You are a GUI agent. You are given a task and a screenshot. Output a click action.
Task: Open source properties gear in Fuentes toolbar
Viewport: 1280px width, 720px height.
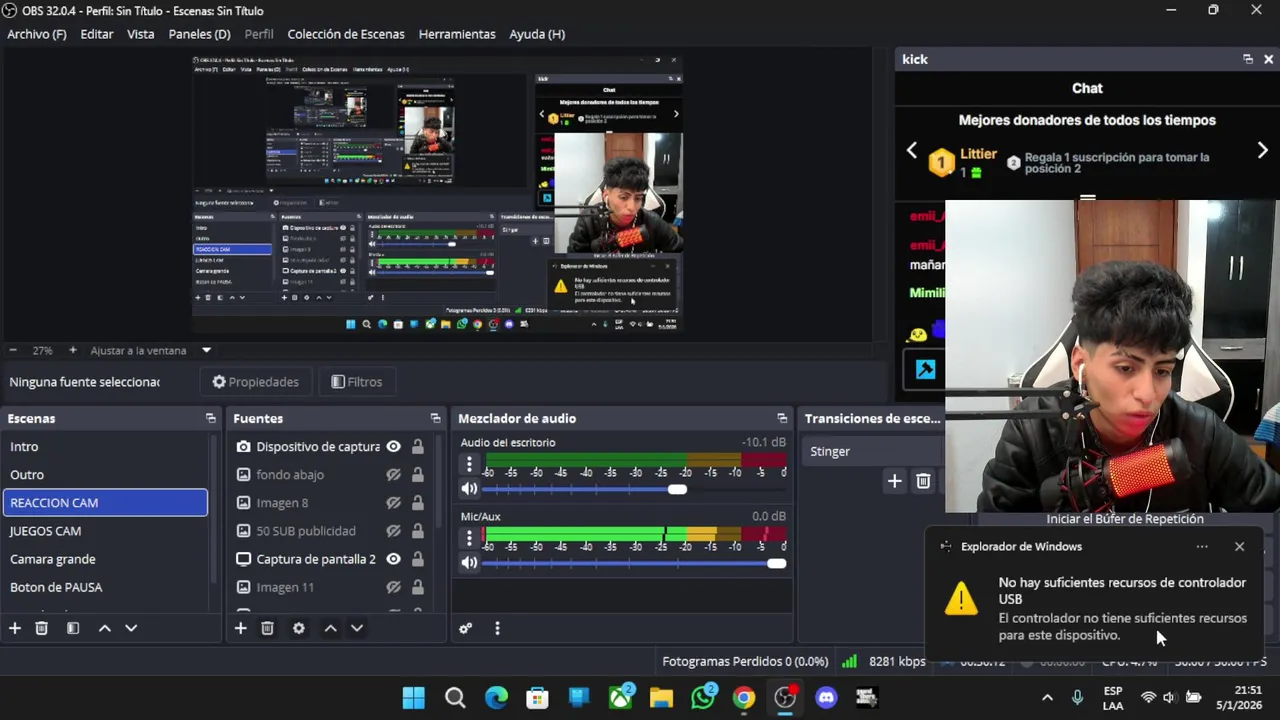point(298,628)
